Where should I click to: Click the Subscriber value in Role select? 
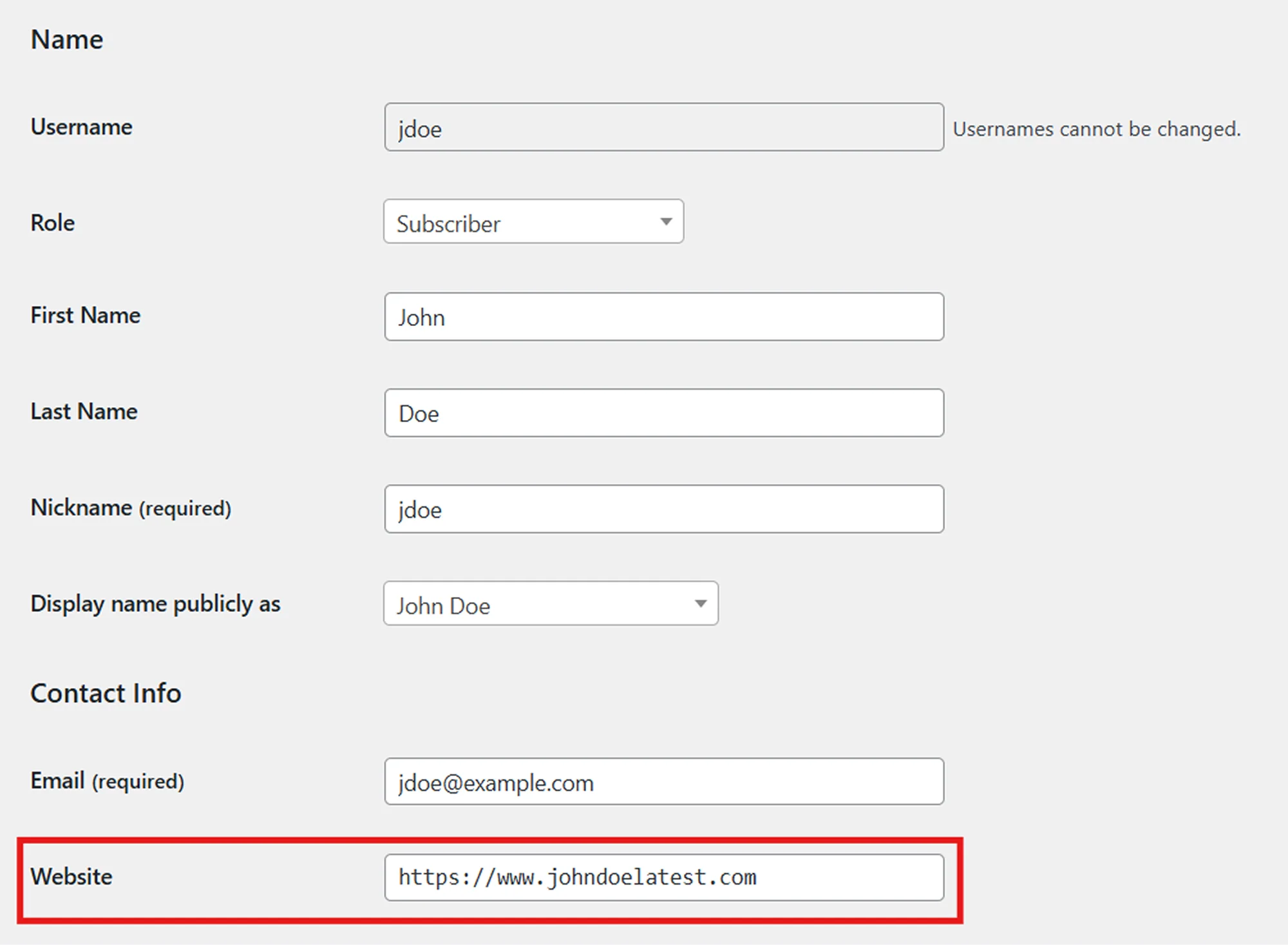[449, 224]
